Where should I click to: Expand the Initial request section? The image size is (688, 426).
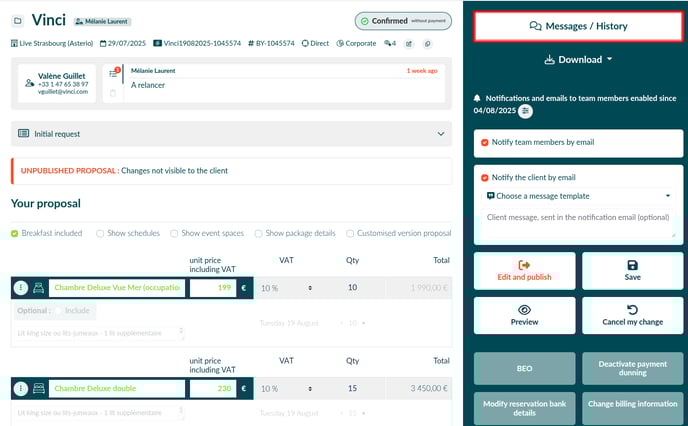(x=441, y=133)
